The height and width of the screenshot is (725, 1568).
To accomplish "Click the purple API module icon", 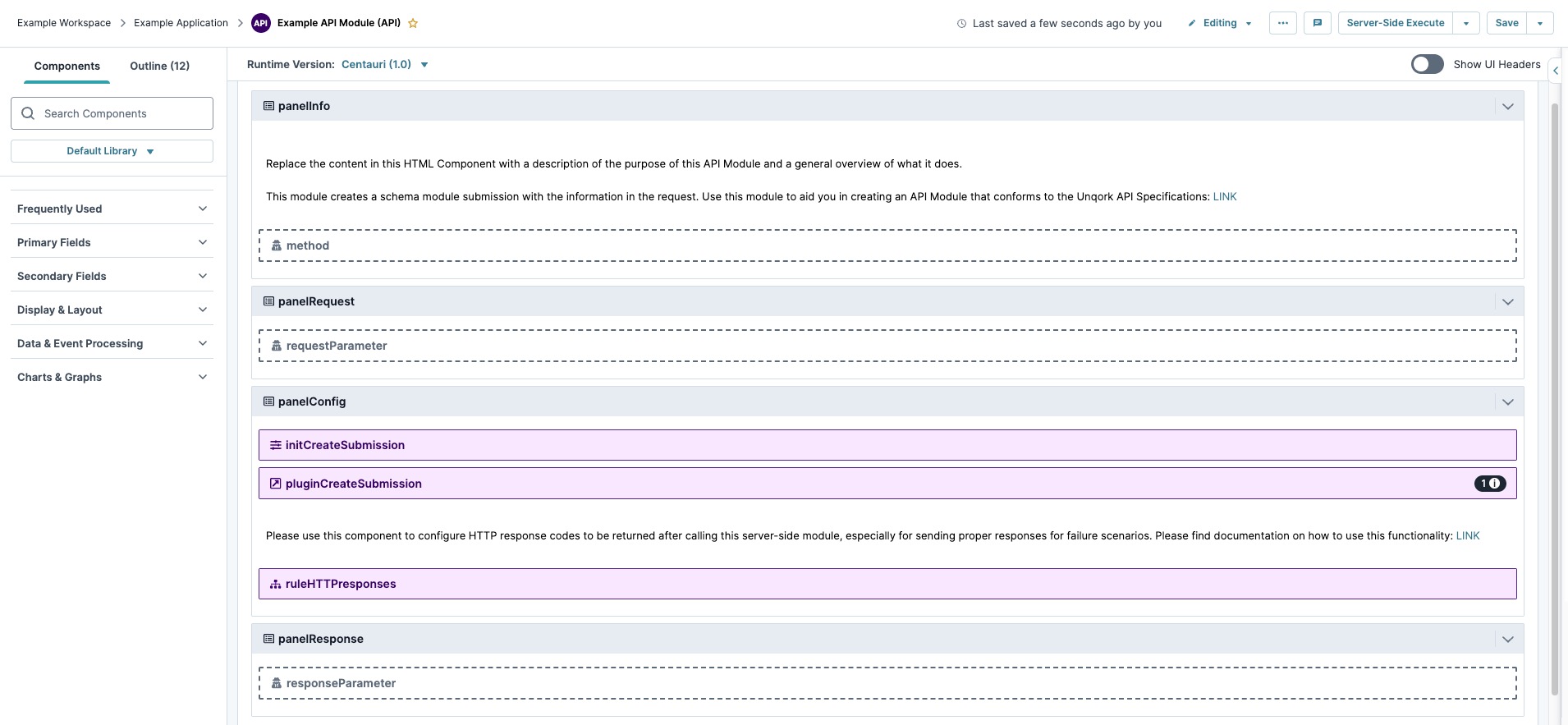I will pos(260,23).
